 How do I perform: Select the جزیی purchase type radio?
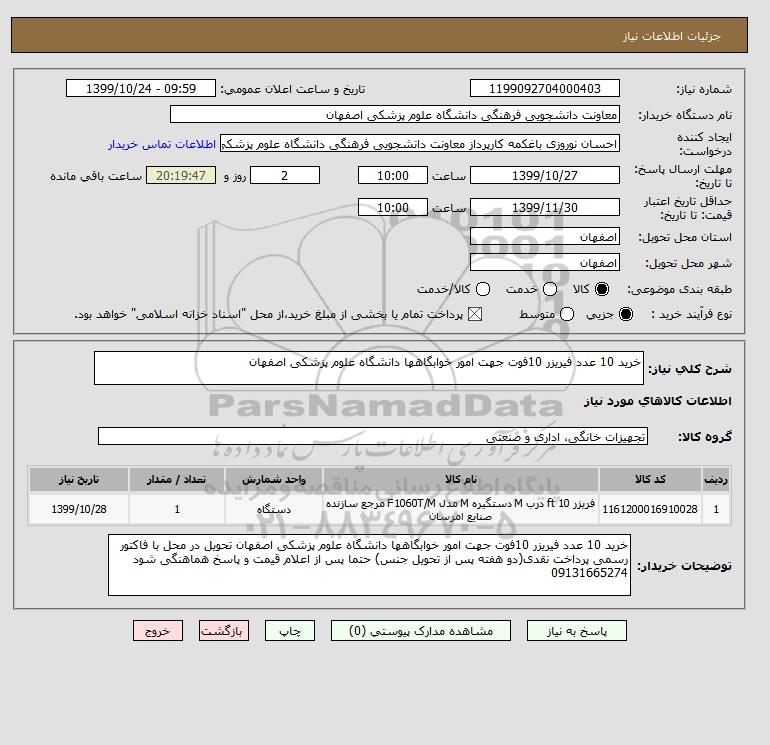point(626,314)
